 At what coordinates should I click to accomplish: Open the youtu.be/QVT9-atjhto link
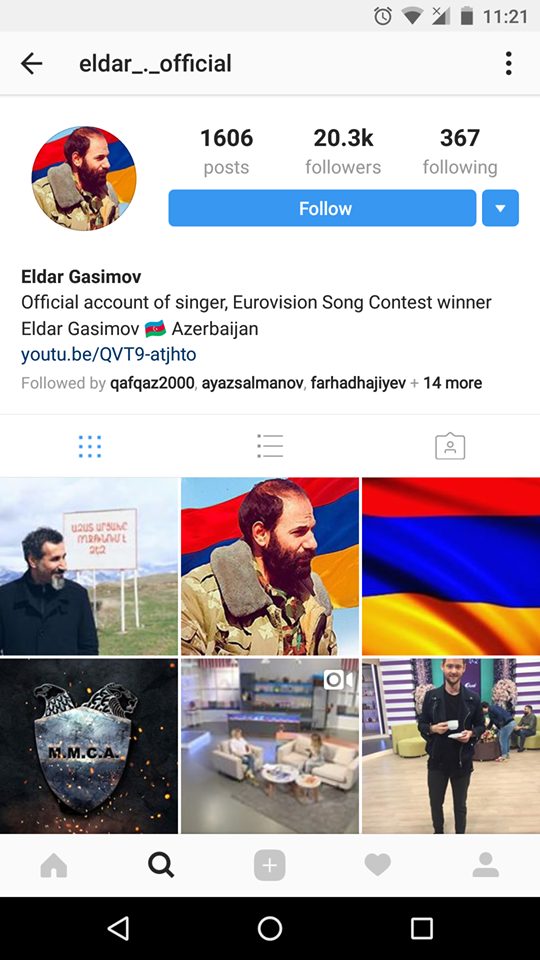coord(108,355)
